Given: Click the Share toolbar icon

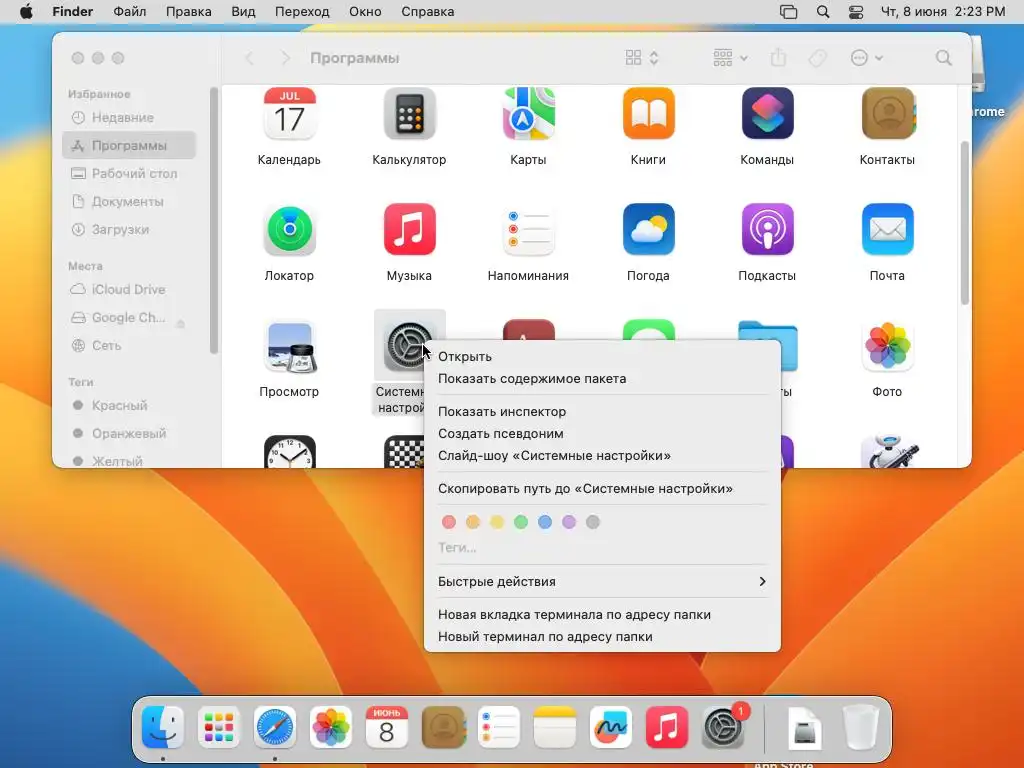Looking at the screenshot, I should point(778,58).
